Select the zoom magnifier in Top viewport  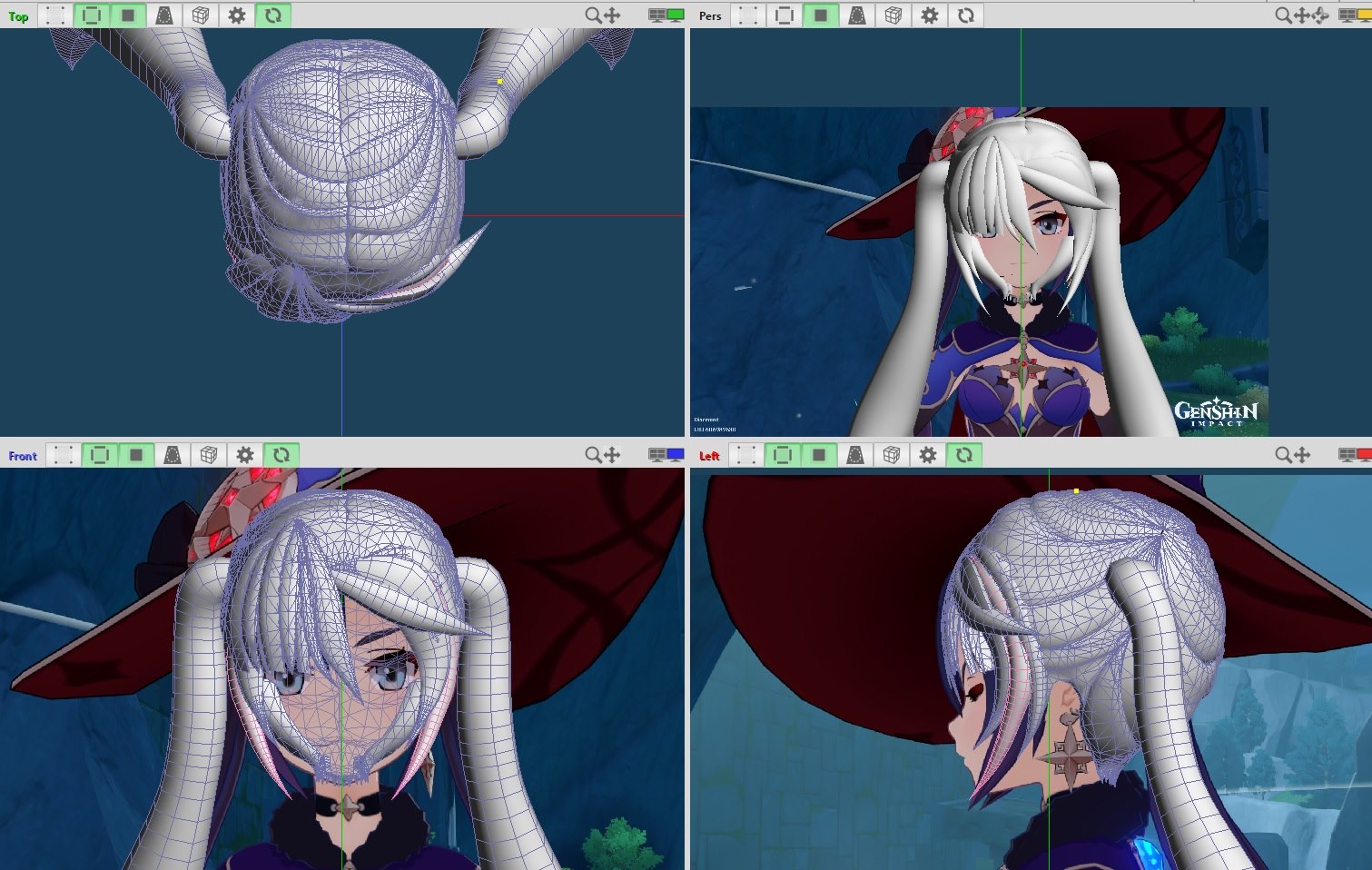tap(593, 15)
